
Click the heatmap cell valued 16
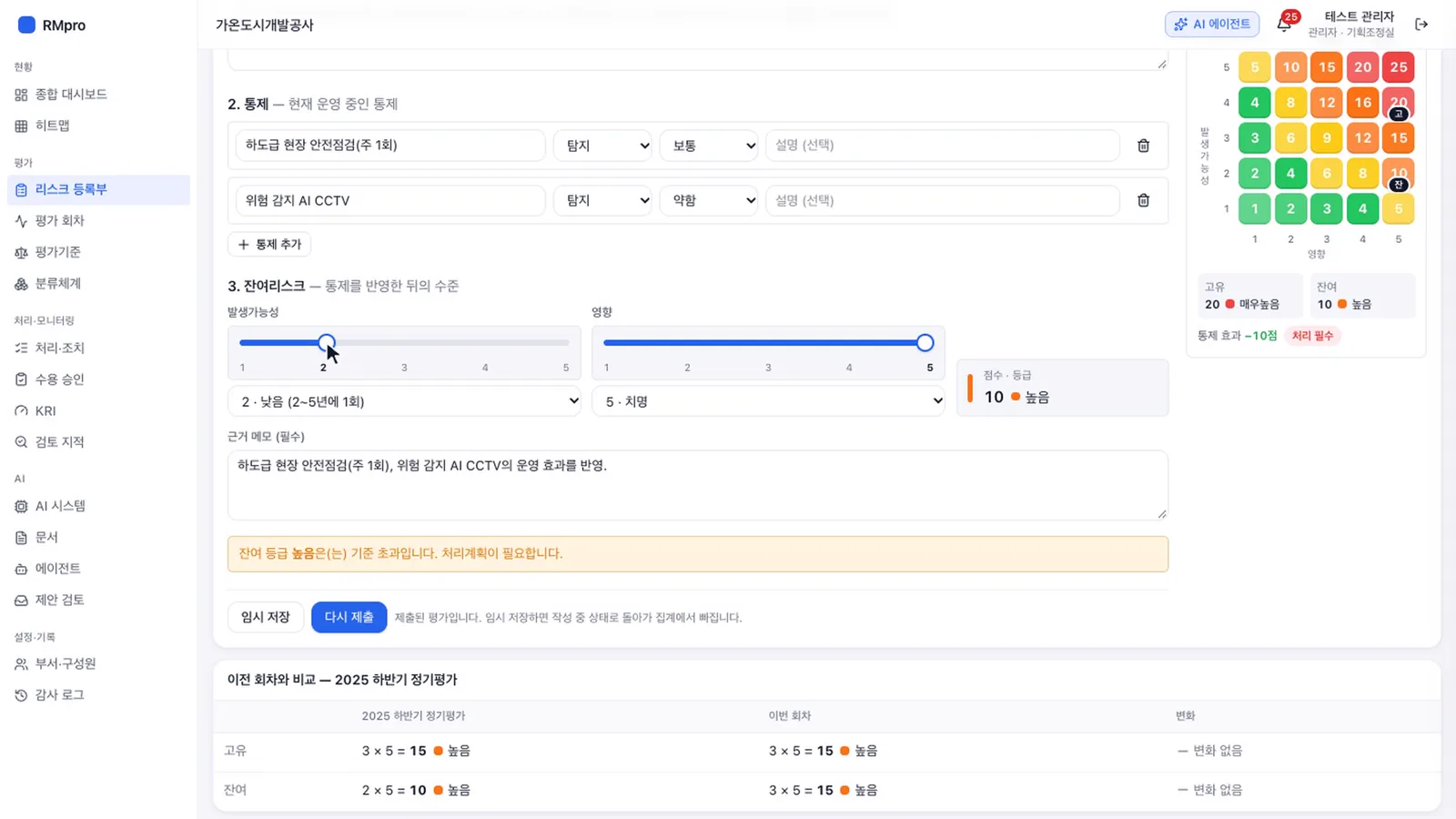coord(1362,103)
